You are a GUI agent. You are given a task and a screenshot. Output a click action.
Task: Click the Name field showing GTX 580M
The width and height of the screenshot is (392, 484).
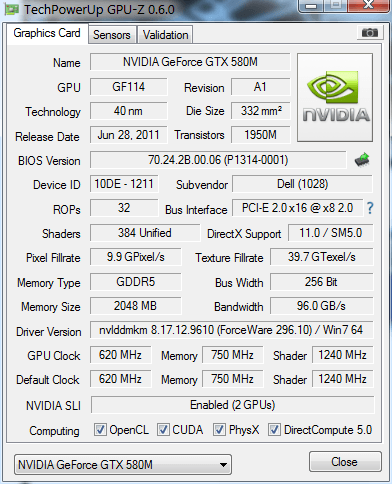pyautogui.click(x=190, y=62)
